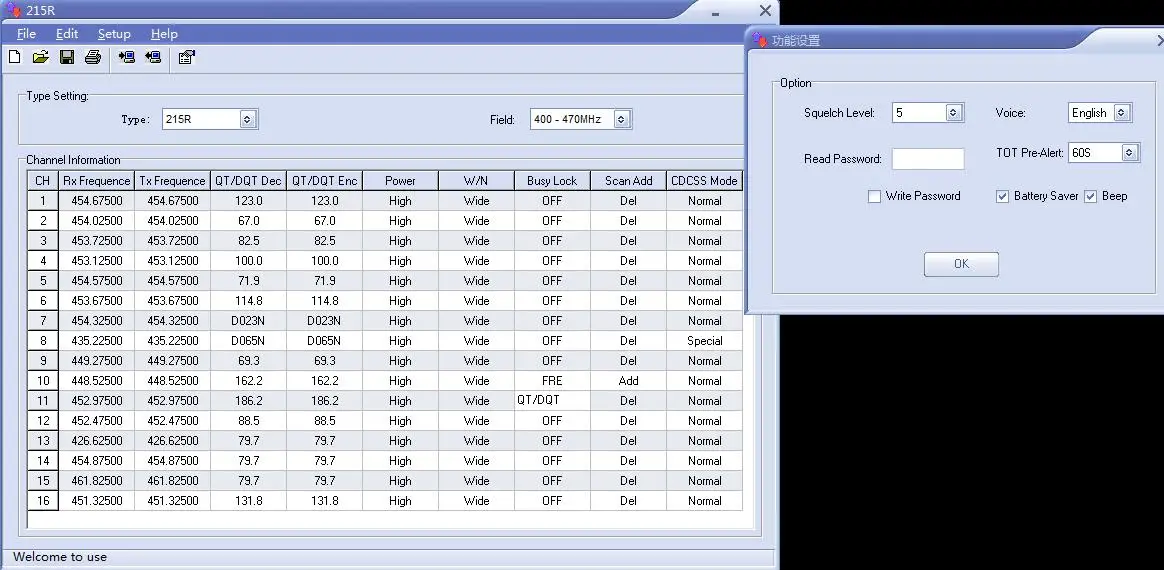Open the Squelch Level dropdown
This screenshot has width=1164, height=570.
[x=953, y=113]
